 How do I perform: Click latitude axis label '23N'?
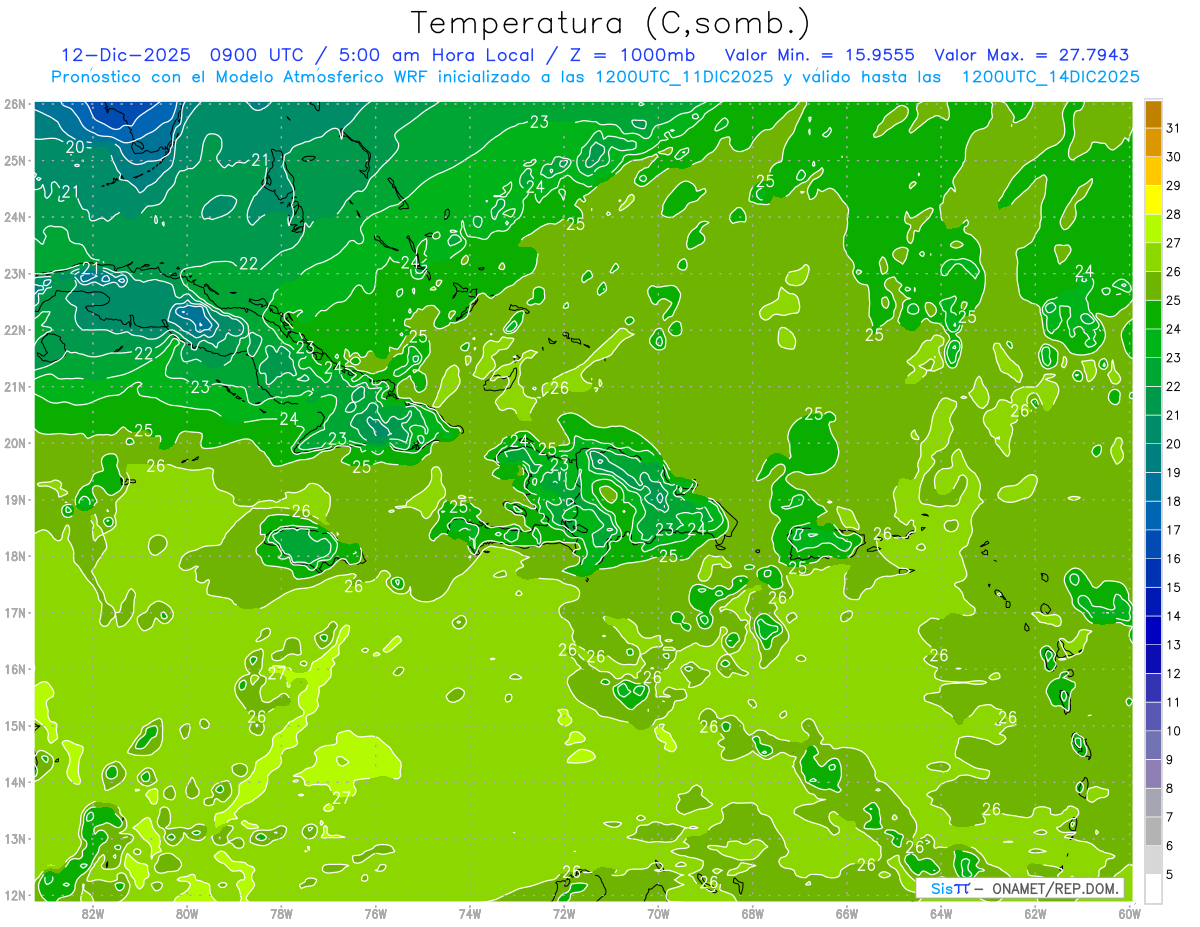(x=14, y=274)
